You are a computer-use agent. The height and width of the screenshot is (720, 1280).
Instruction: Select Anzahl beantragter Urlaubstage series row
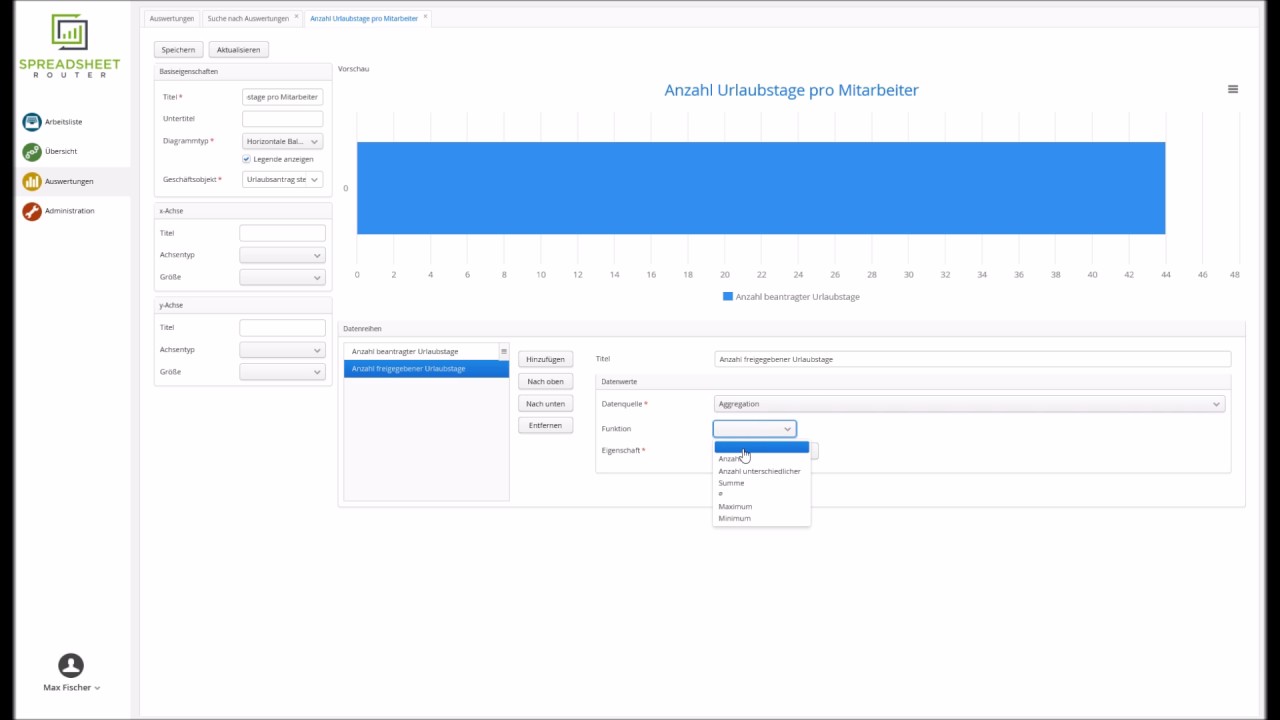(x=421, y=352)
